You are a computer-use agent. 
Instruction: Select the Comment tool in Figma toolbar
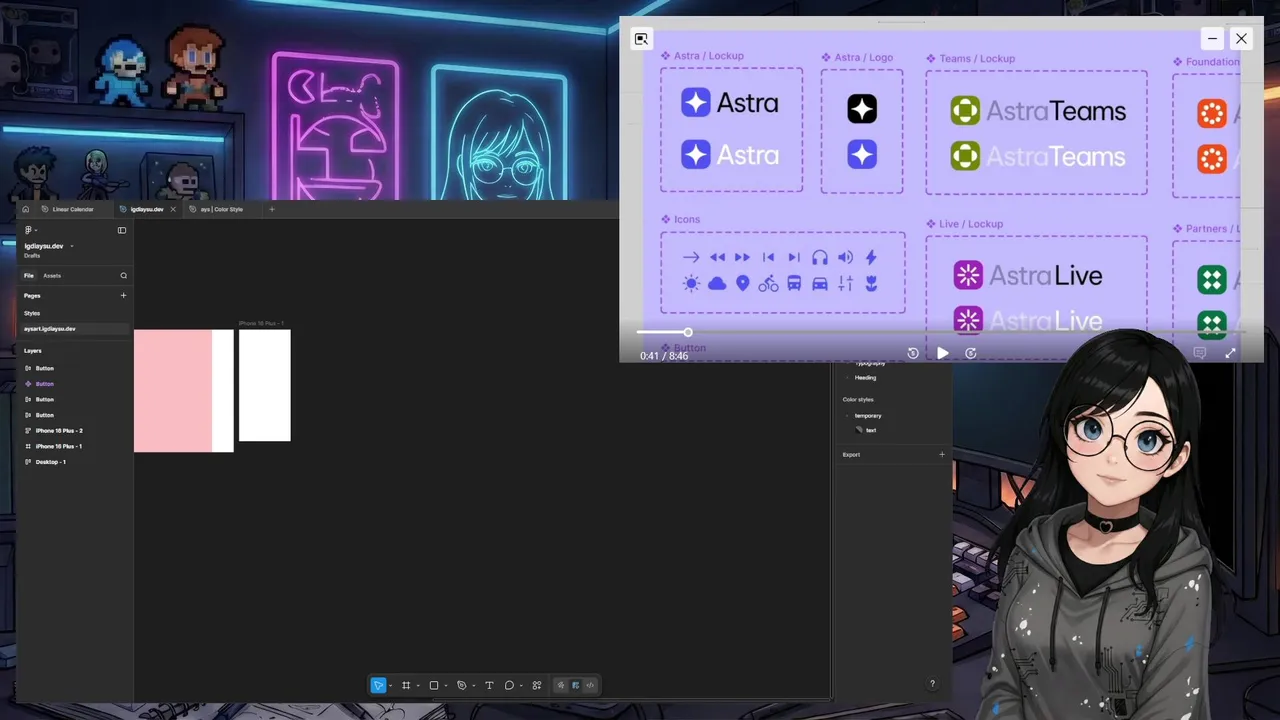(509, 685)
